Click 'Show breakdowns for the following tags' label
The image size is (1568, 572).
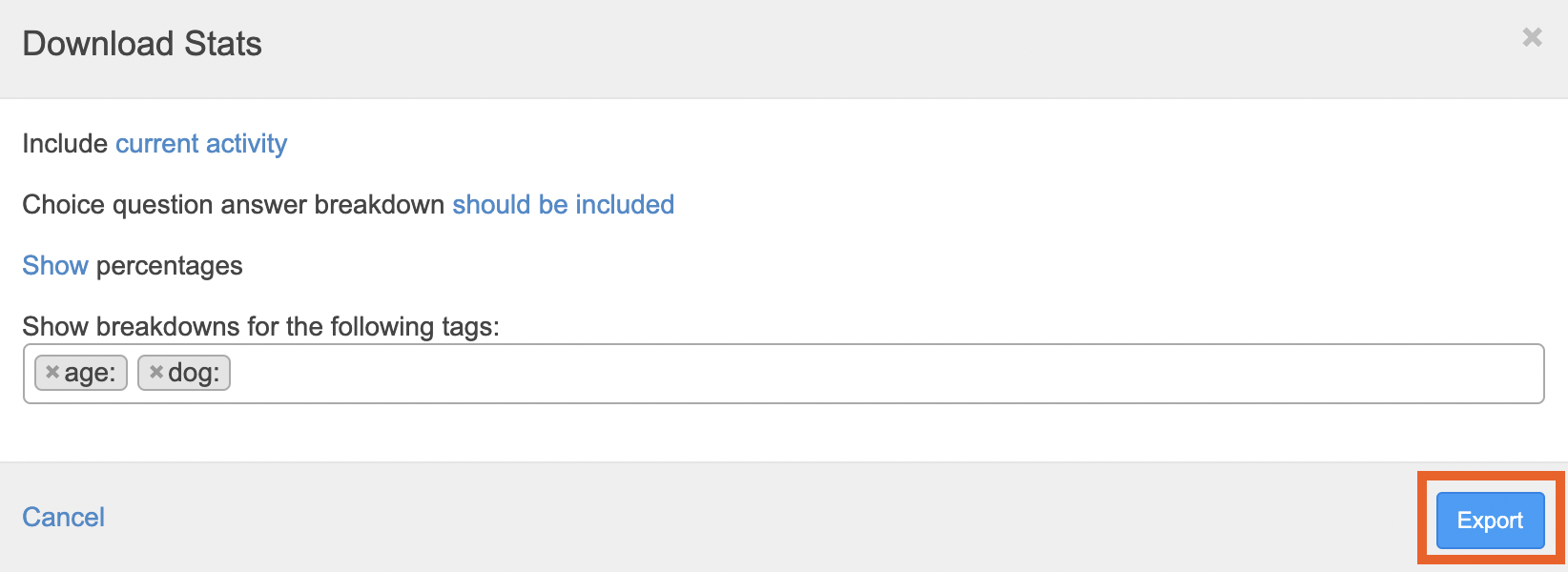pyautogui.click(x=260, y=327)
